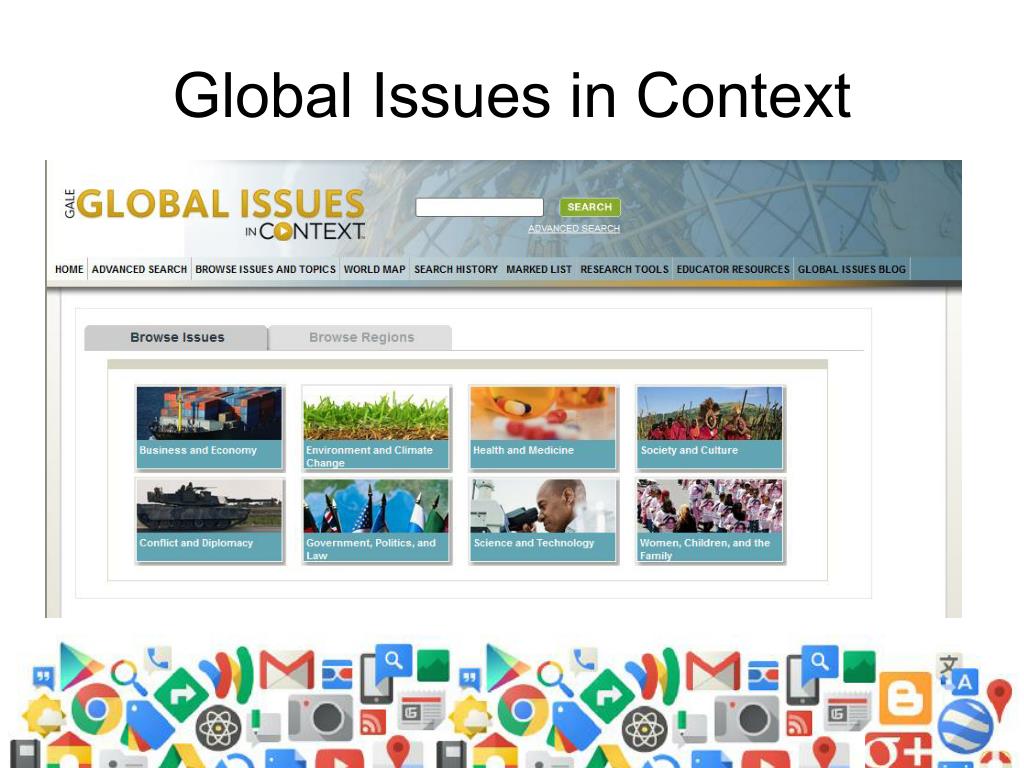1024x768 pixels.
Task: Open the Health and Medicine pills thumbnail
Action: click(543, 413)
